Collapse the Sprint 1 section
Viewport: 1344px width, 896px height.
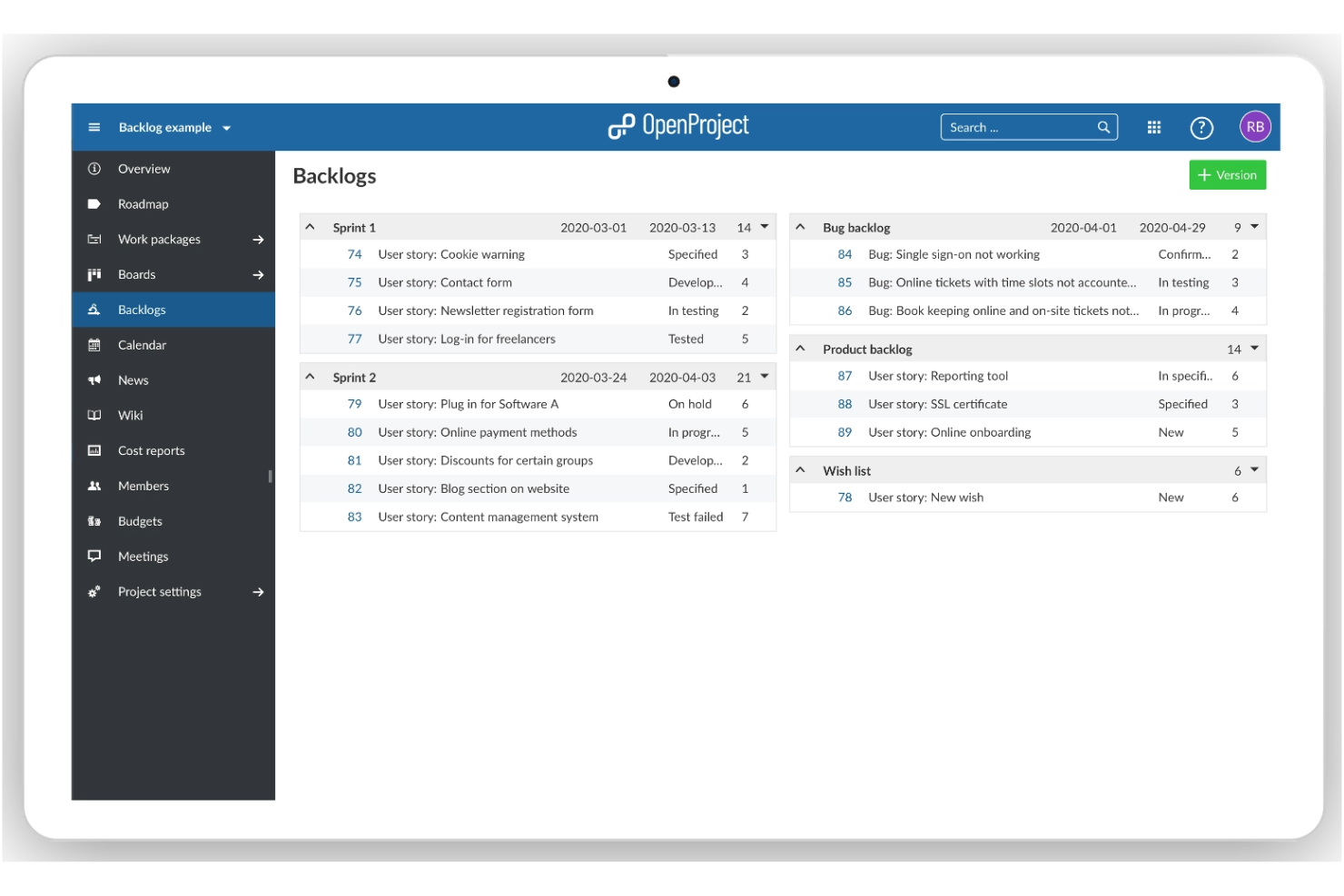tap(311, 227)
